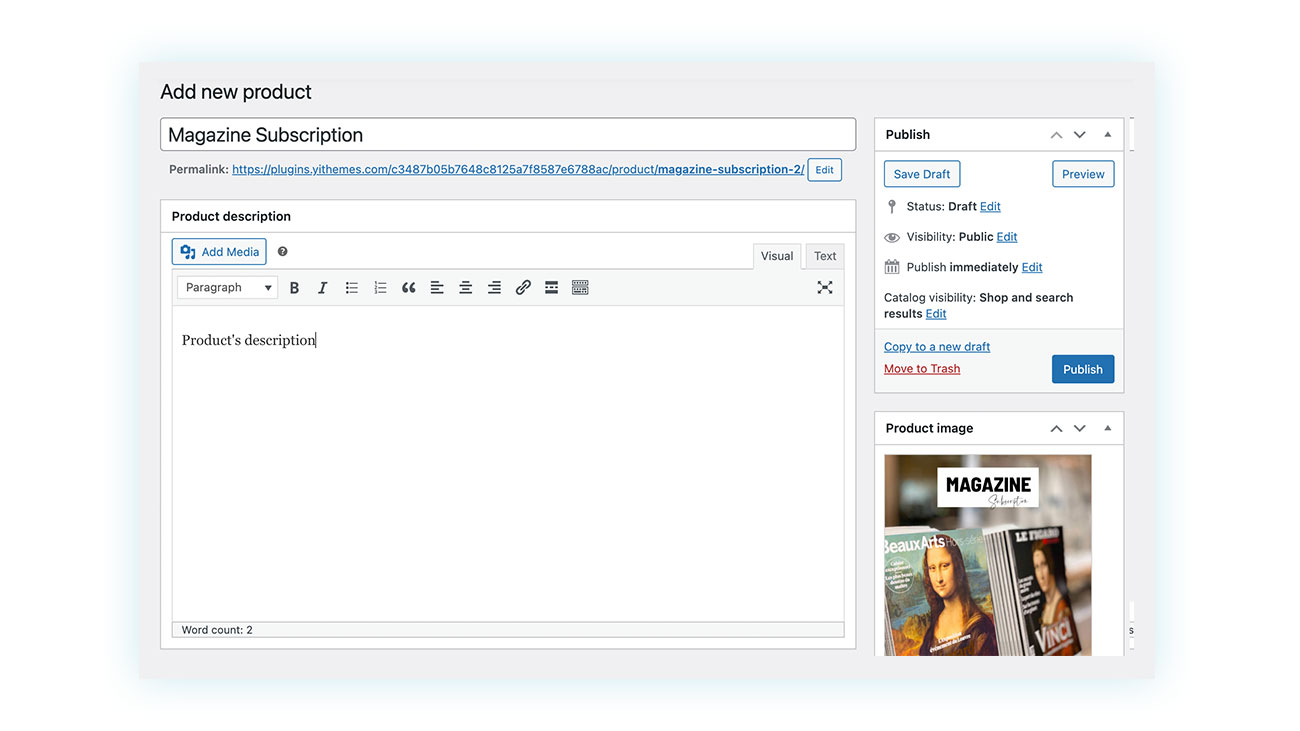The image size is (1300, 731).
Task: Open product Preview
Action: [x=1083, y=174]
